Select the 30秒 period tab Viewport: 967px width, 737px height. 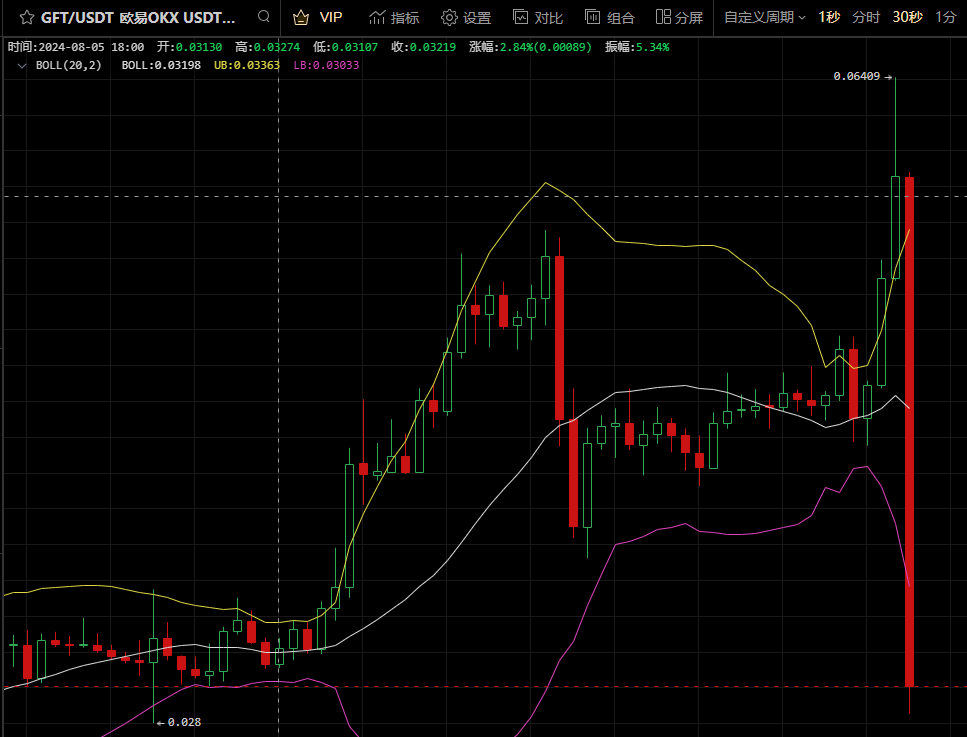[x=907, y=17]
